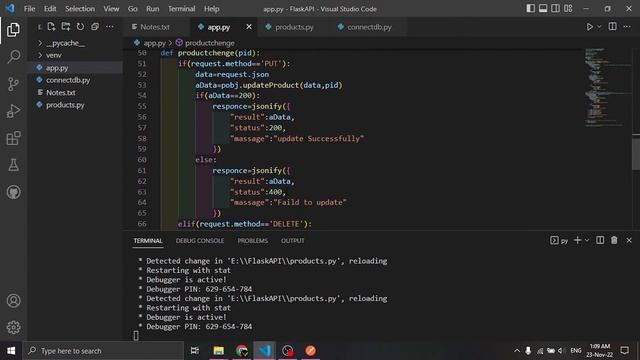Create a new folder in Explorer

pyautogui.click(x=66, y=27)
